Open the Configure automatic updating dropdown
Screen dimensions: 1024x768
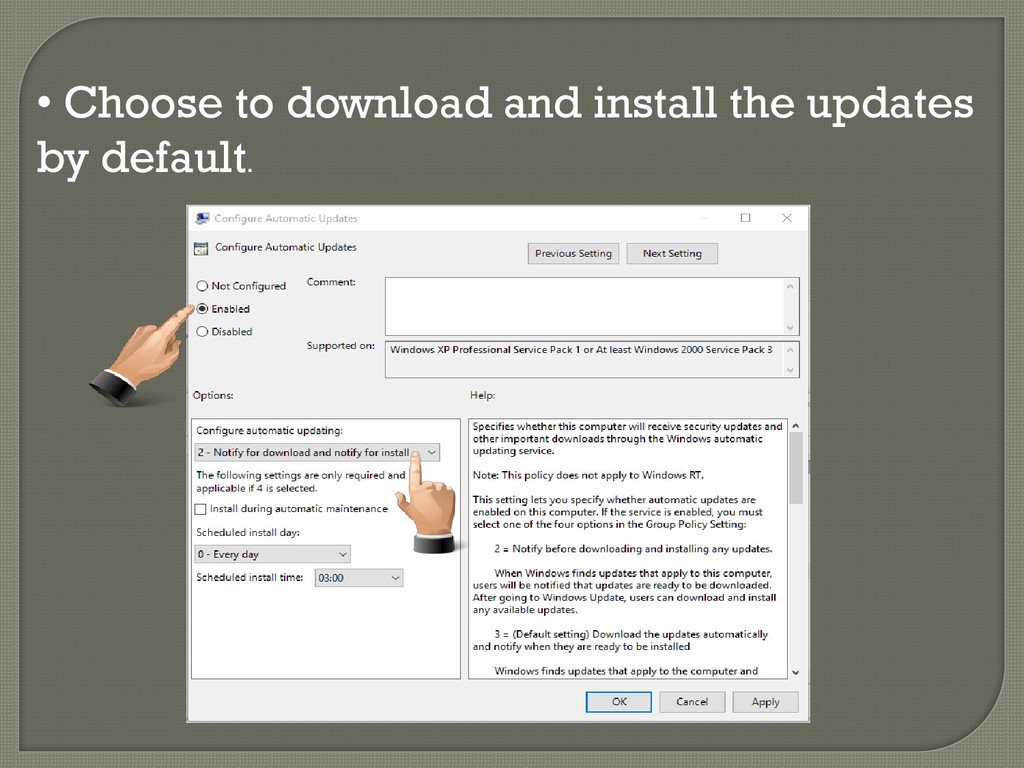pyautogui.click(x=317, y=453)
